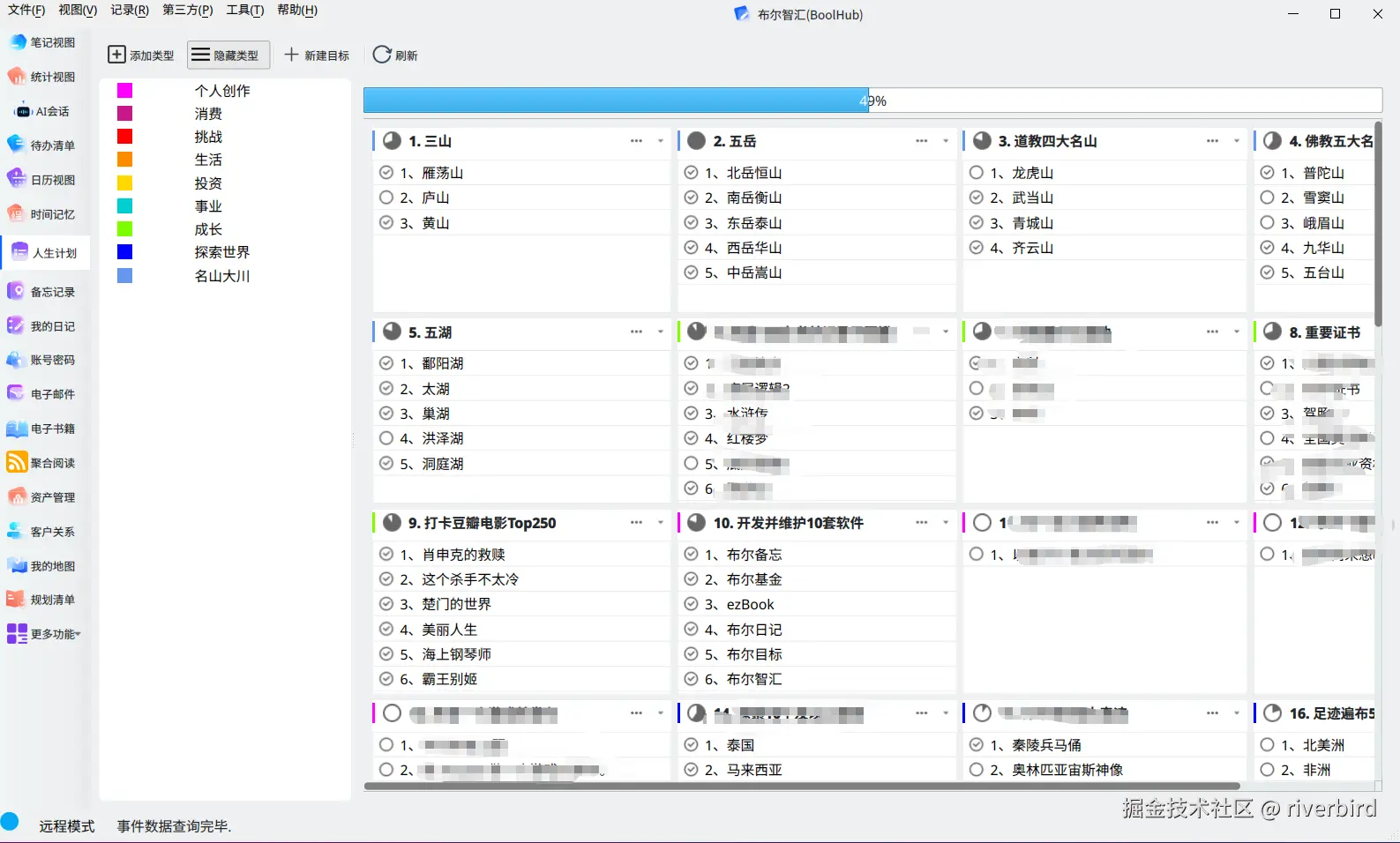Screen dimensions: 1400x843
Task: Open the 规划清单 sidebar icon
Action: click(x=18, y=600)
